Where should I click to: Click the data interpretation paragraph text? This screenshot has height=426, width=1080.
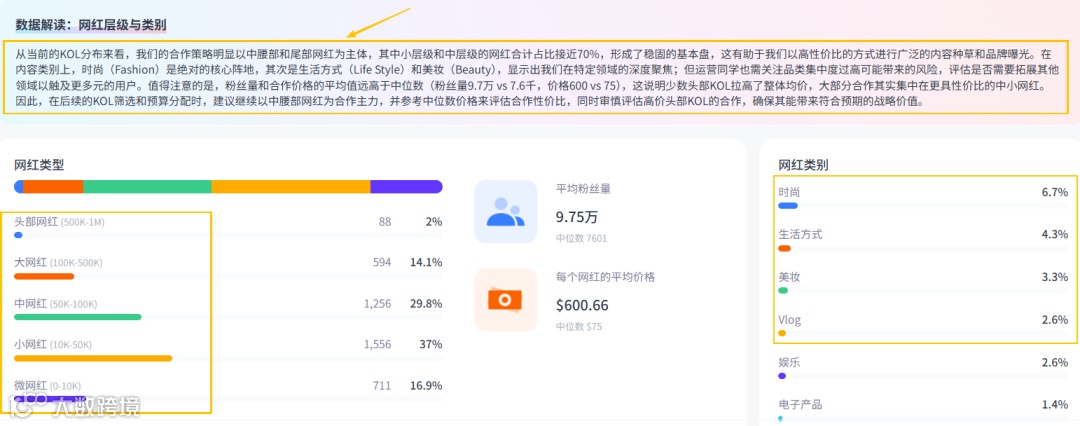pos(539,77)
